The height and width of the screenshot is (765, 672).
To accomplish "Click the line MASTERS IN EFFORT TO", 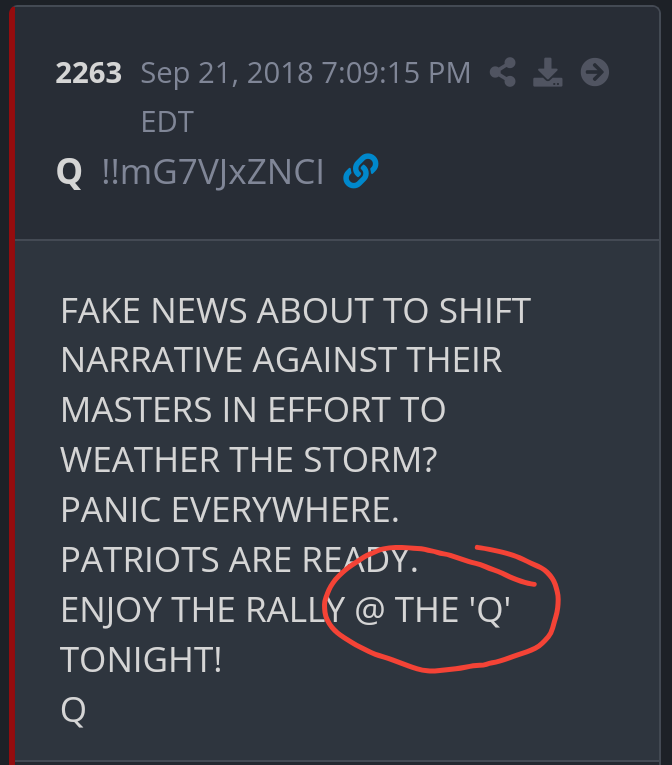I will coord(253,410).
